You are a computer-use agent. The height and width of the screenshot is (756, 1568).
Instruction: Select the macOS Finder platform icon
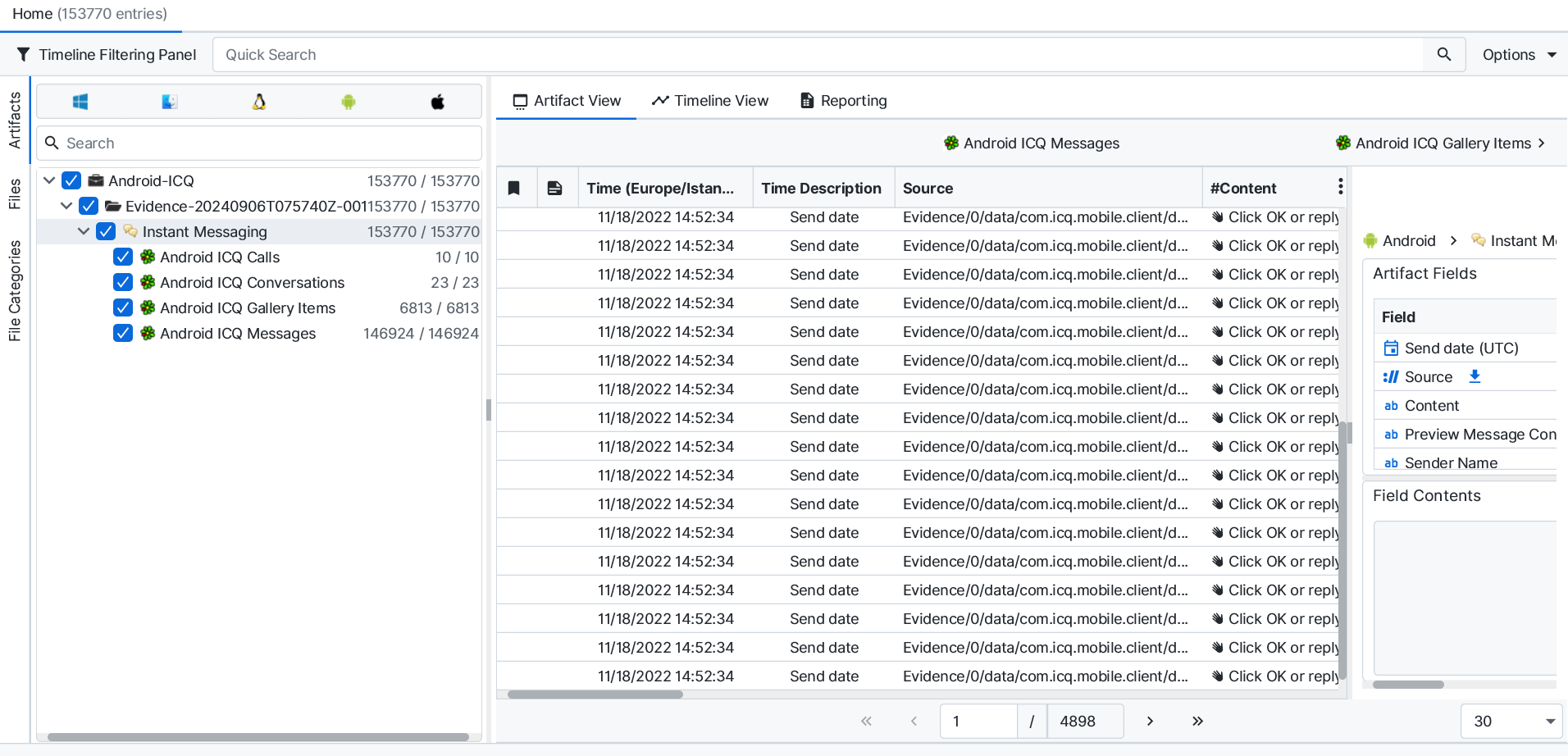[169, 102]
